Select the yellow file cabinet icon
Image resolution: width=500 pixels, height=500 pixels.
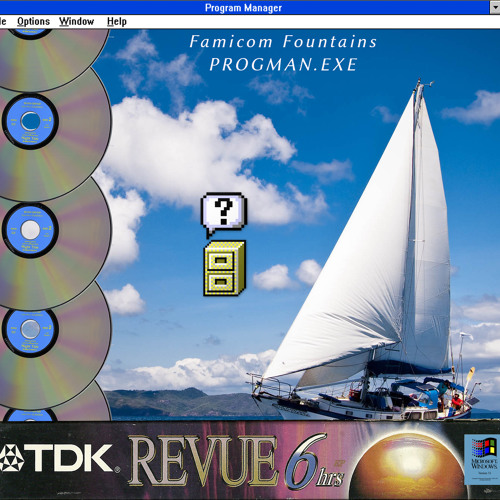click(x=224, y=268)
